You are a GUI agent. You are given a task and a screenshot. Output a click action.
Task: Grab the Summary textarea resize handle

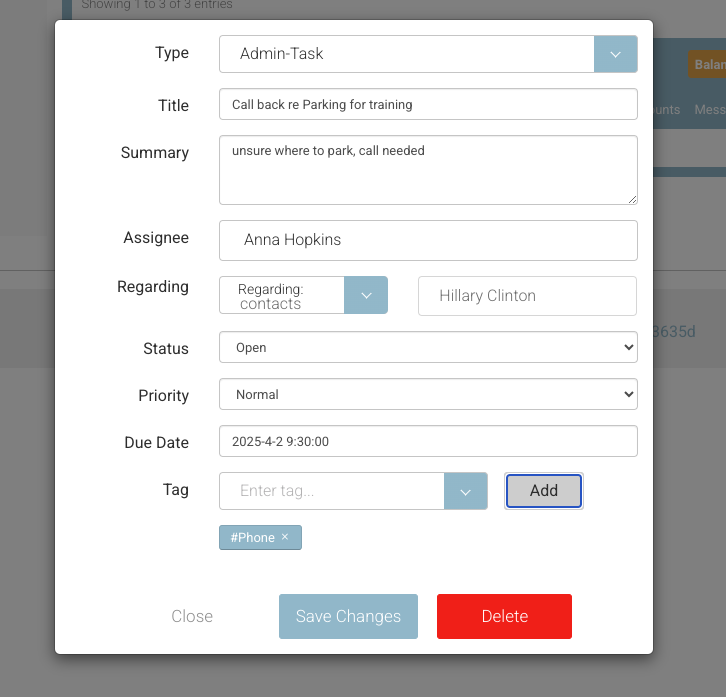pyautogui.click(x=632, y=200)
